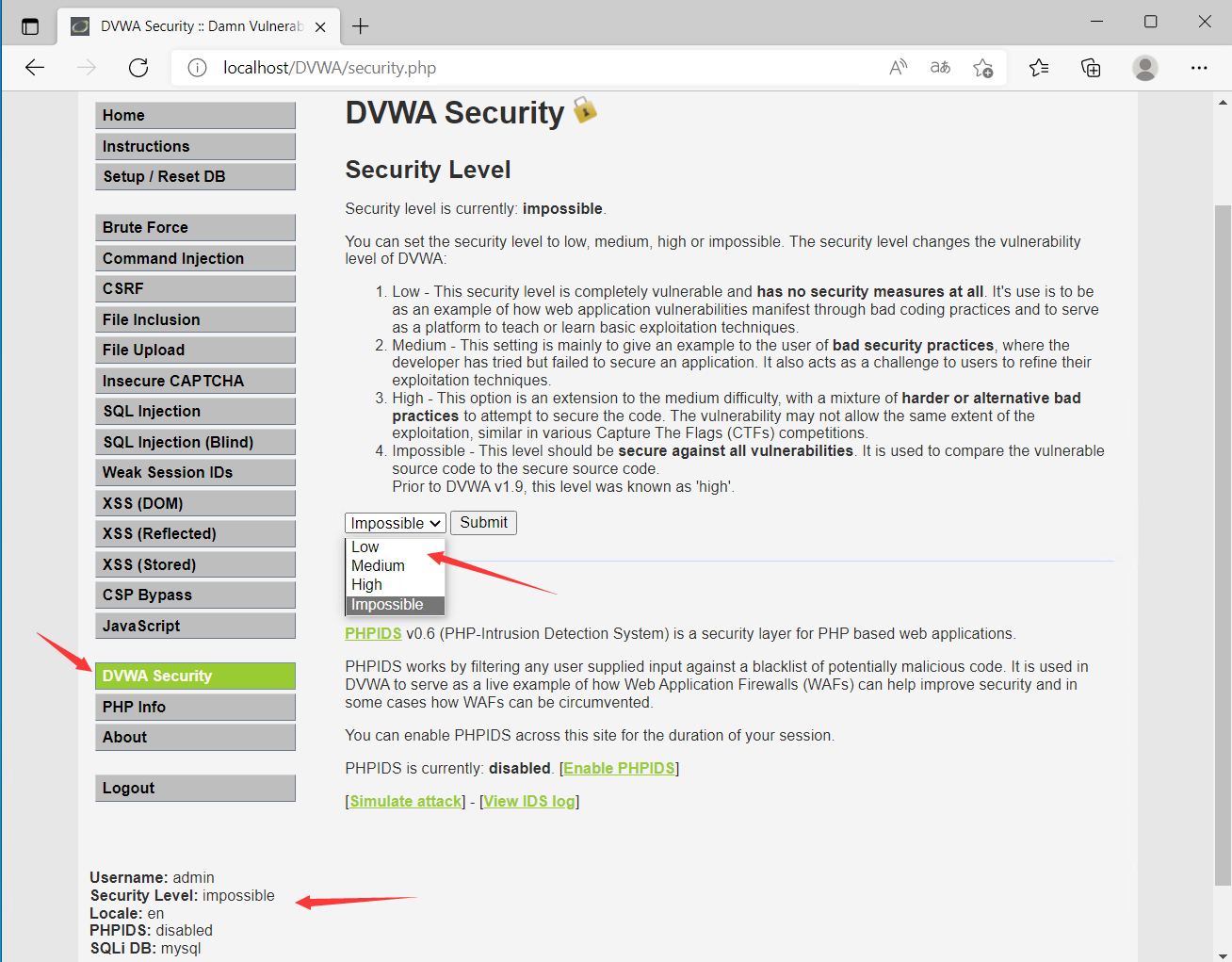Image resolution: width=1232 pixels, height=962 pixels.
Task: Click the tab actions icon at the top left
Action: coord(30,26)
